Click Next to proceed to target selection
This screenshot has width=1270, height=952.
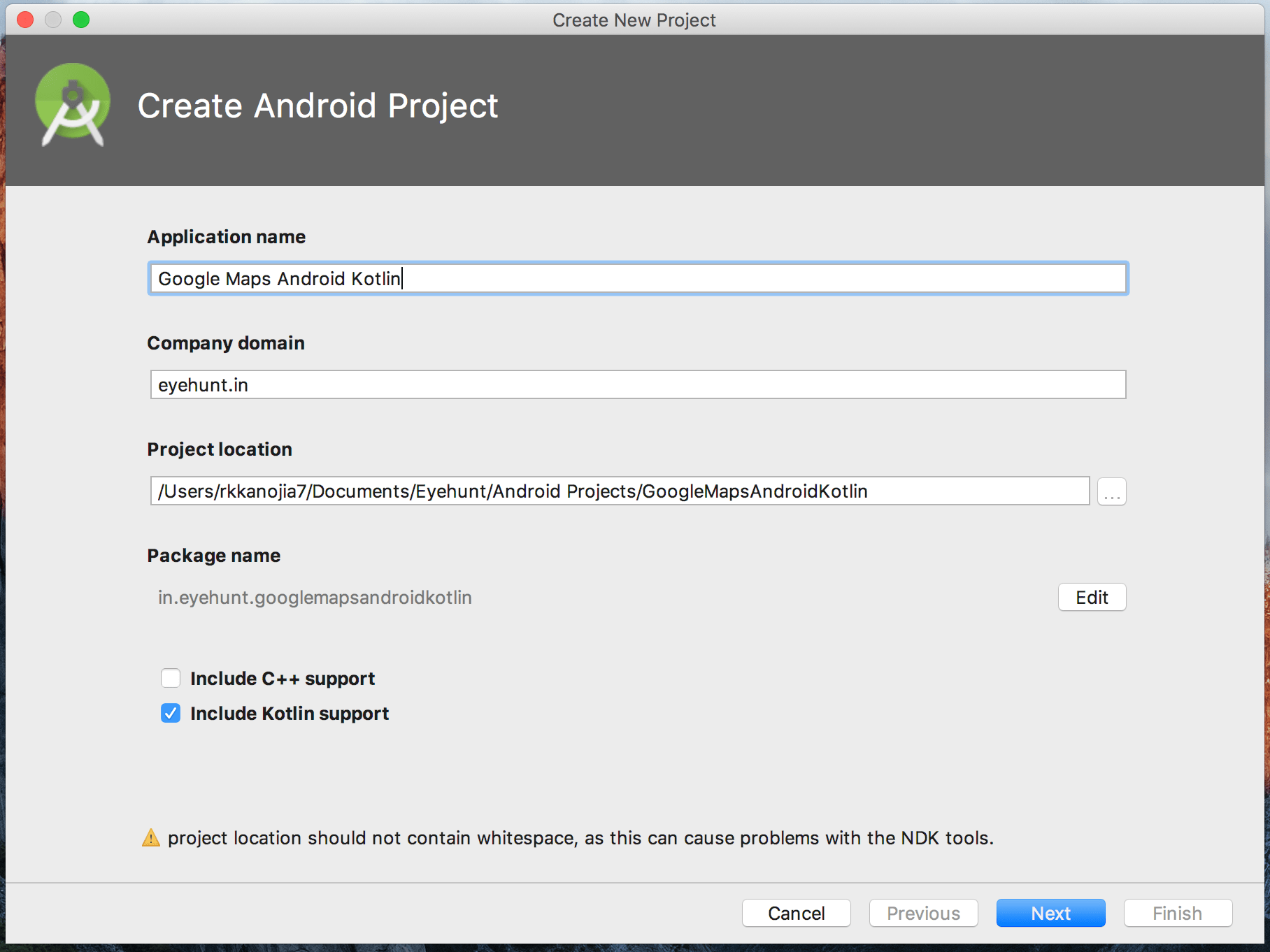click(x=1050, y=913)
